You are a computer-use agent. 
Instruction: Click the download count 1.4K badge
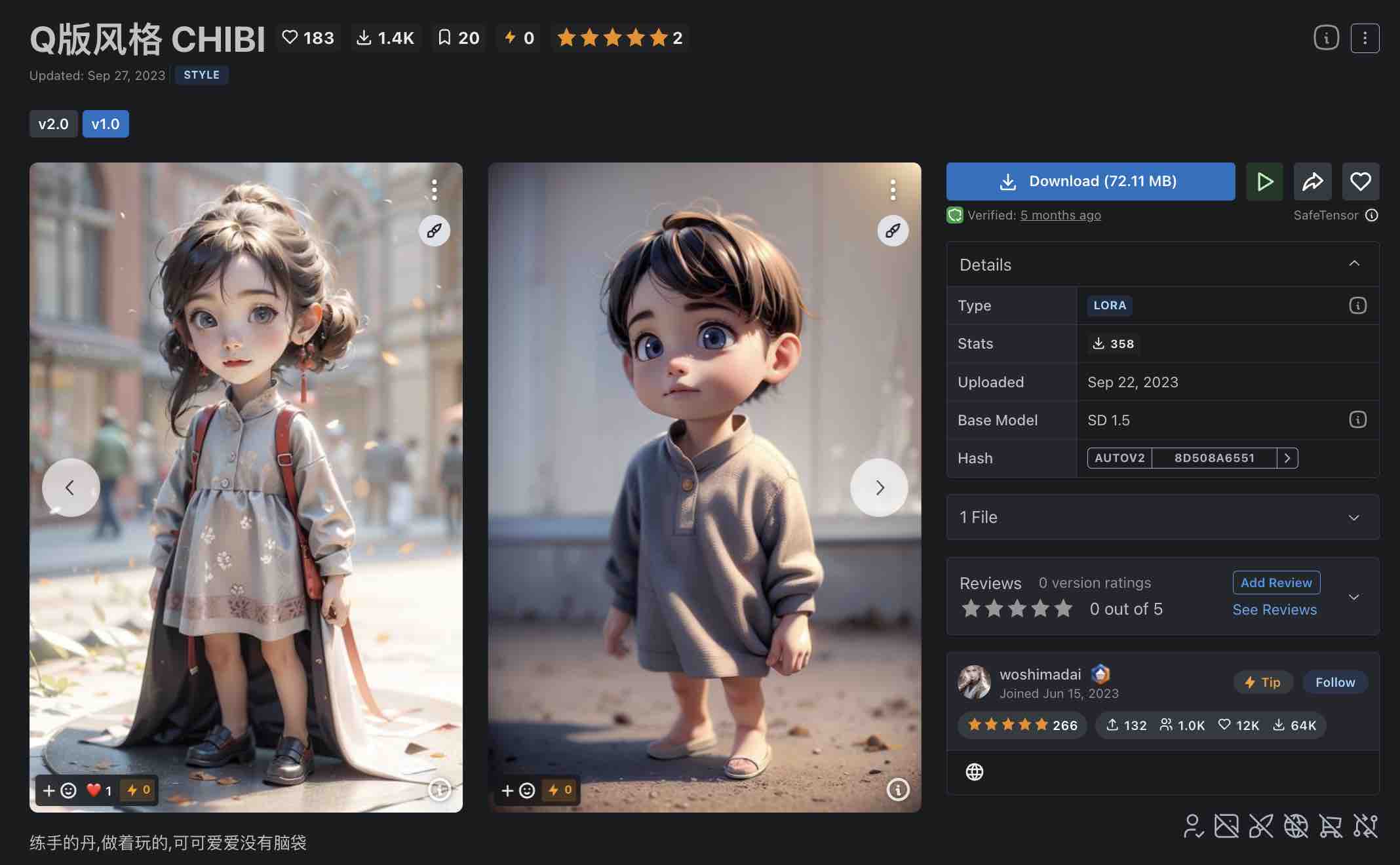(385, 38)
